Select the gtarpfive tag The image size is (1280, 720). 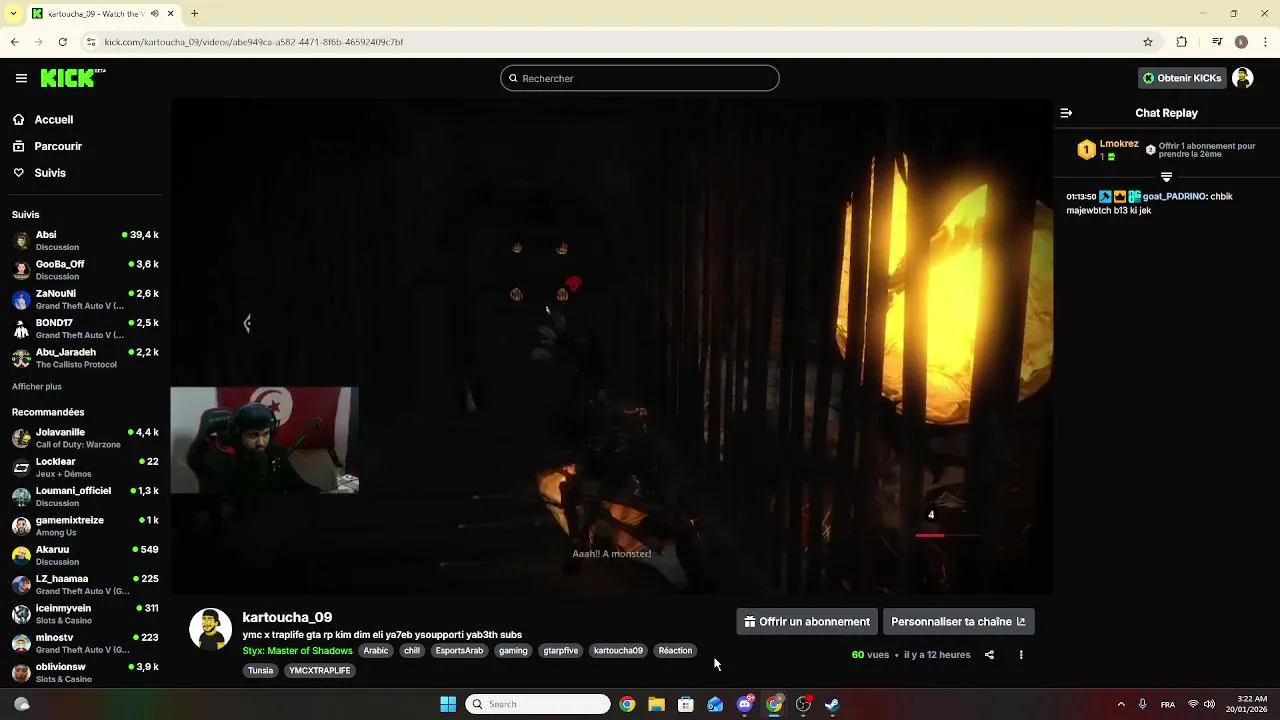560,651
